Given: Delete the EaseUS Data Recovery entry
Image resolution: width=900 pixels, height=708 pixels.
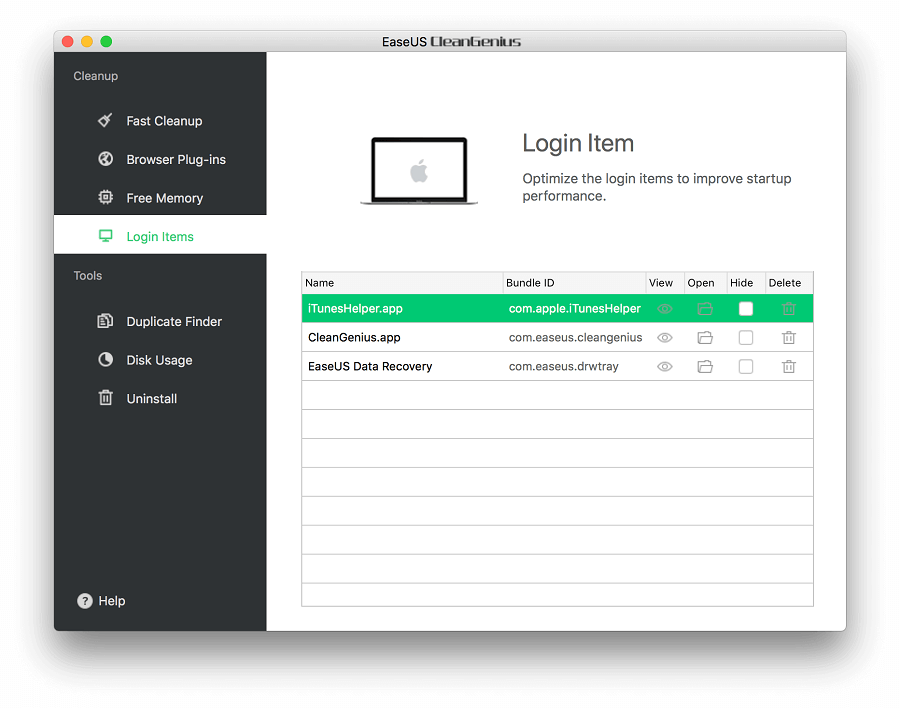Looking at the screenshot, I should 788,367.
